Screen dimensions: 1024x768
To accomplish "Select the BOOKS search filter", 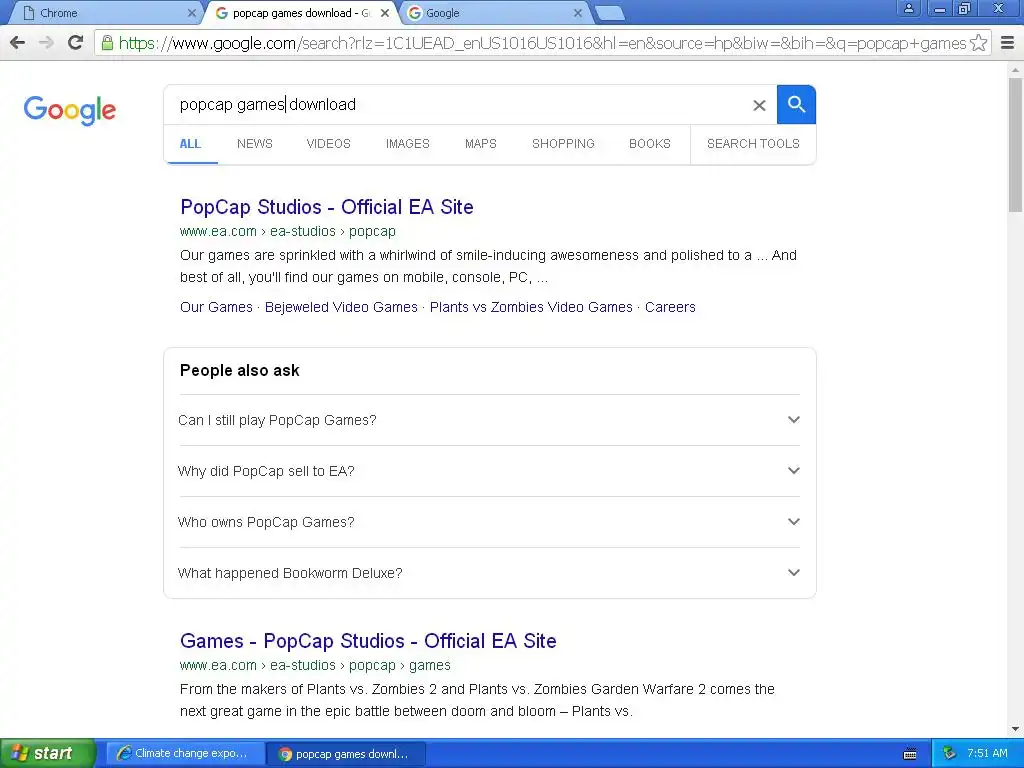I will coord(650,144).
